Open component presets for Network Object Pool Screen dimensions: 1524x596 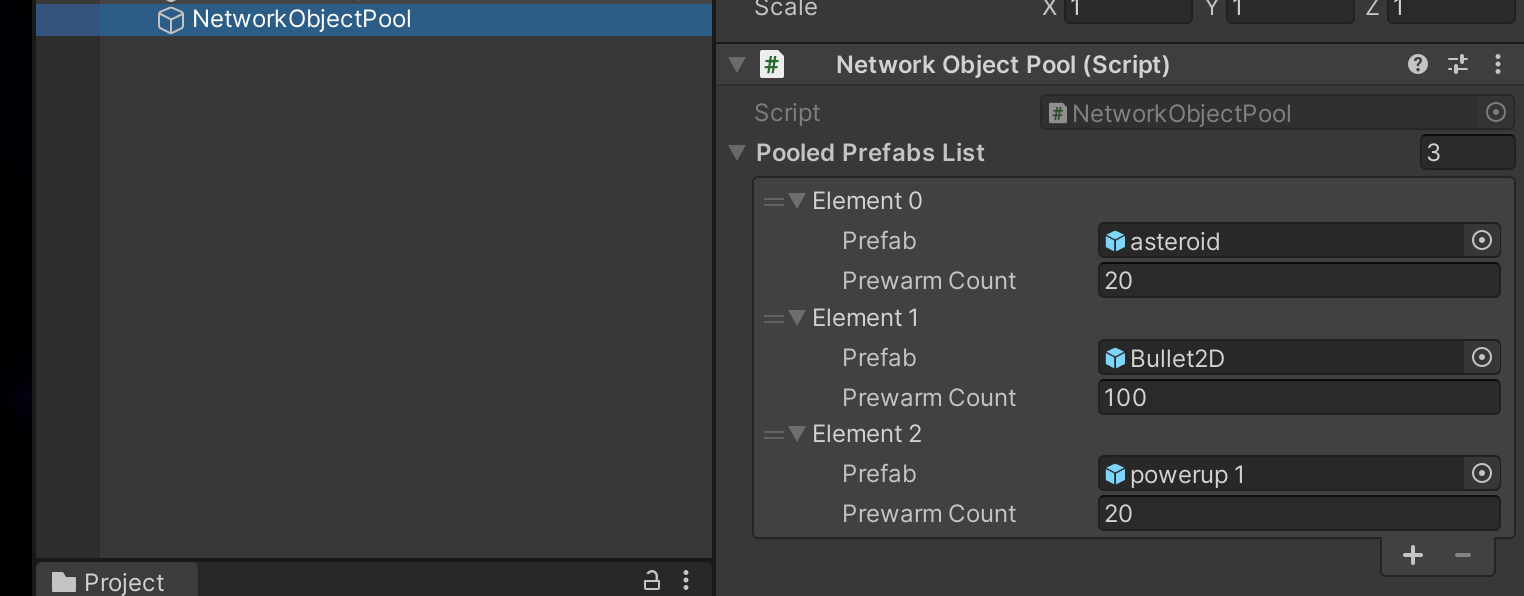pos(1458,65)
